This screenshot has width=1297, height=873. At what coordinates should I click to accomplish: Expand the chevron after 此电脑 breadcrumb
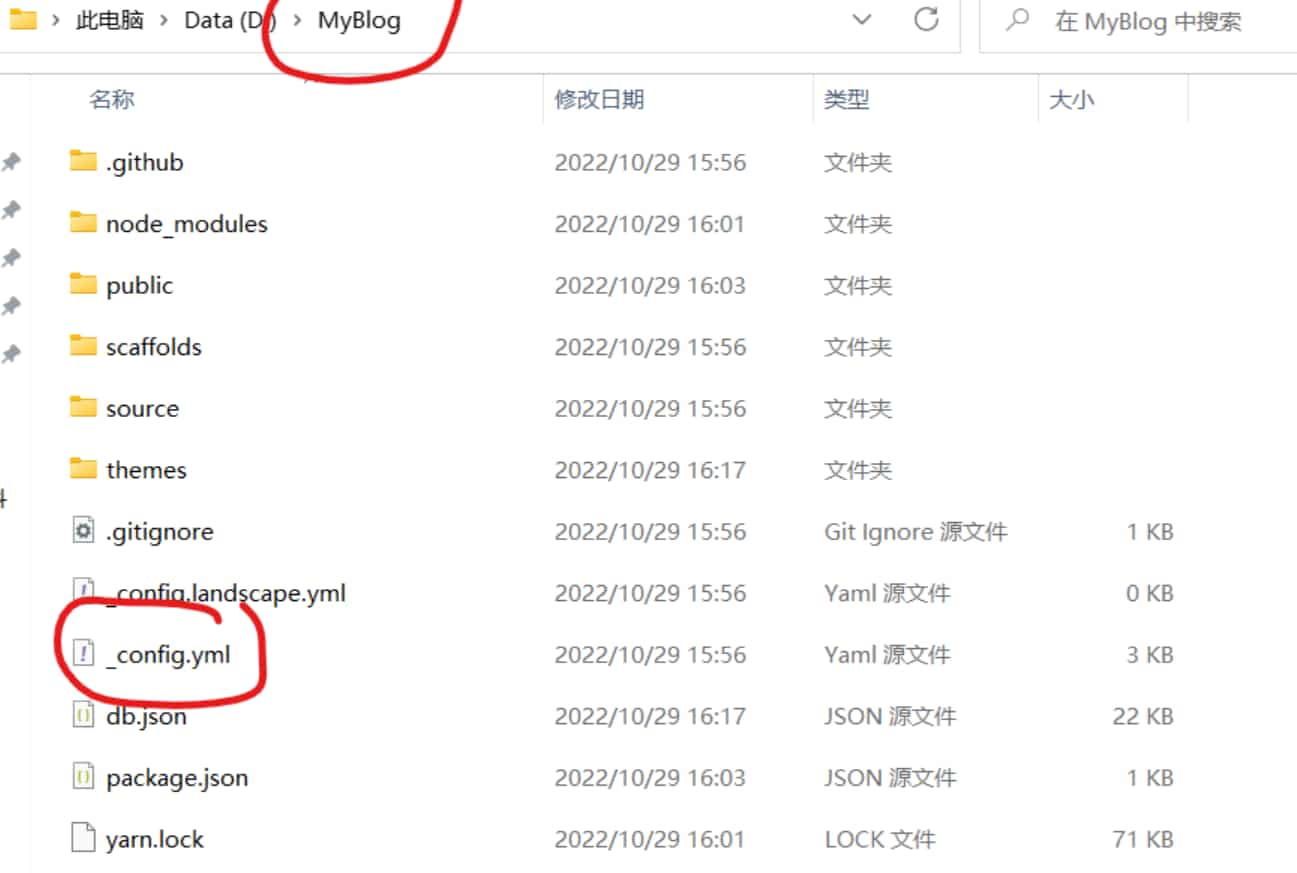[164, 21]
